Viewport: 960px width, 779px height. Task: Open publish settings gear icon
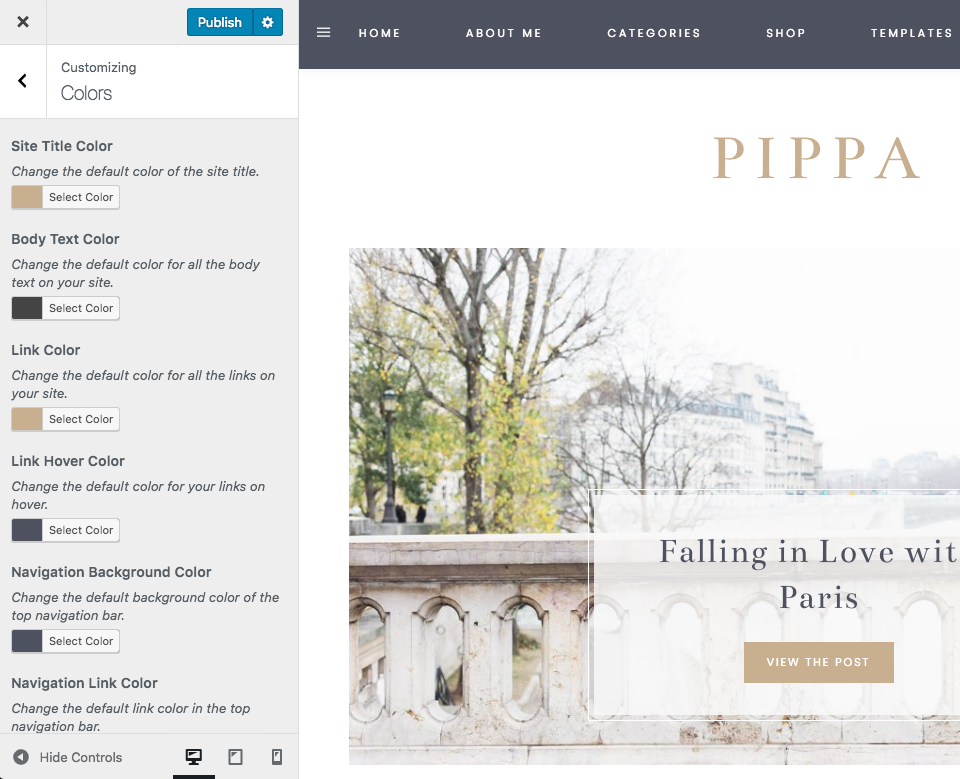(268, 22)
